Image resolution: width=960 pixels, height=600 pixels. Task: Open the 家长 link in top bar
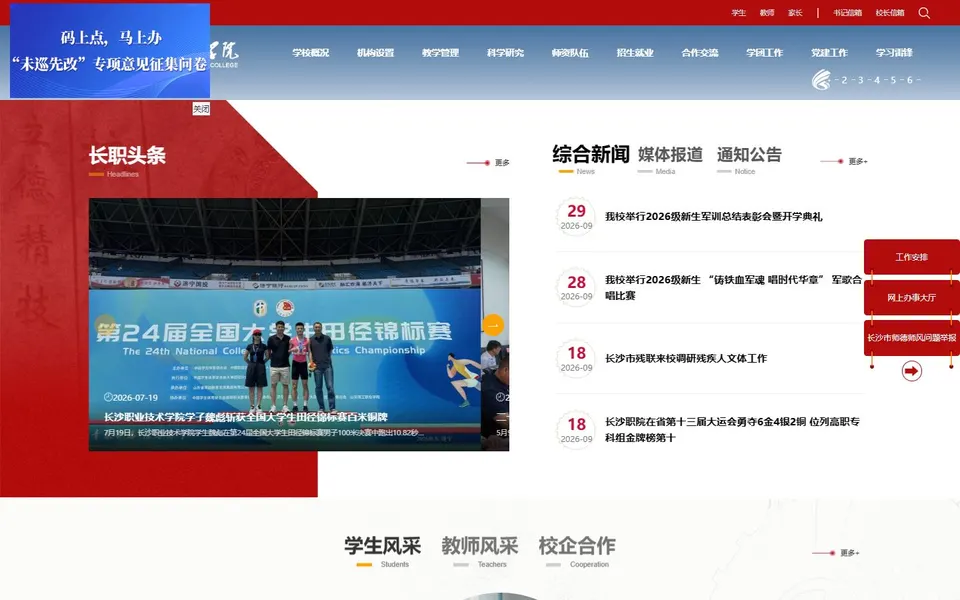795,13
